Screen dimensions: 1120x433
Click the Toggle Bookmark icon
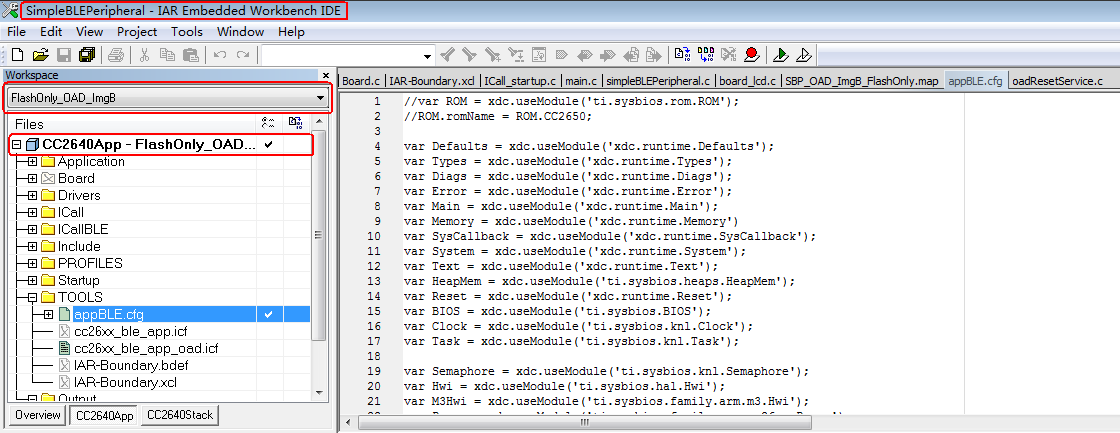tap(562, 55)
